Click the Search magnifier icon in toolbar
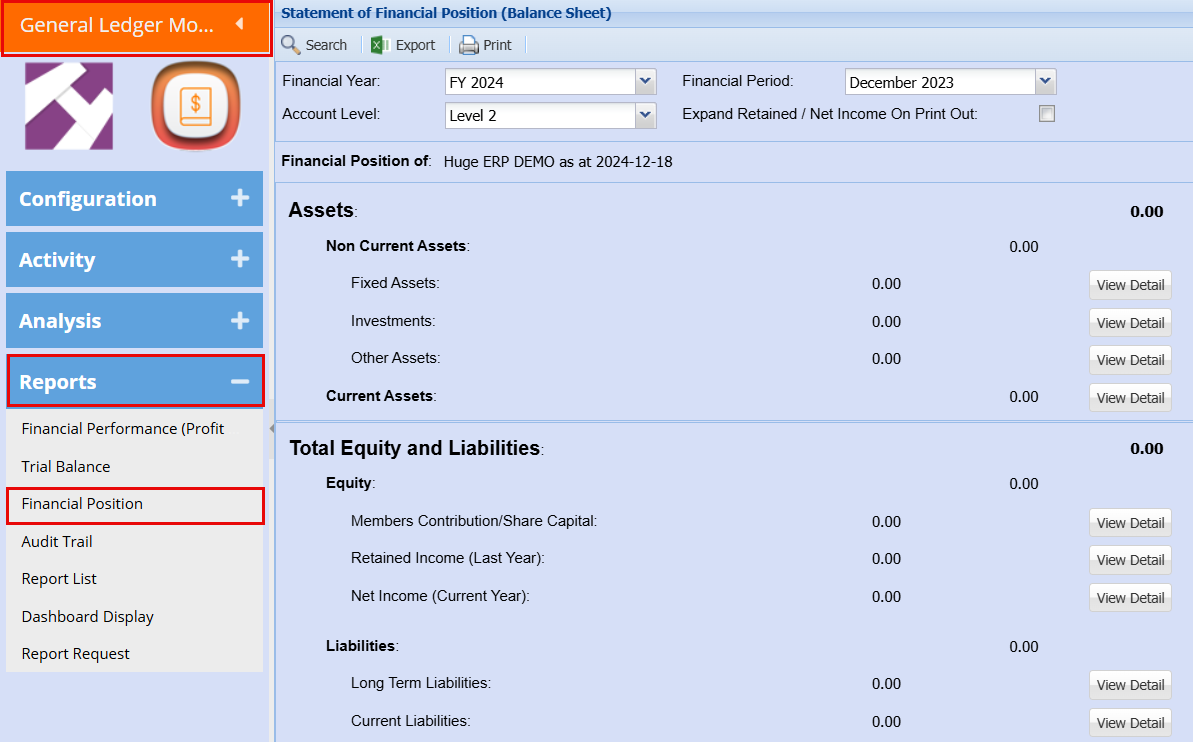The height and width of the screenshot is (742, 1193). click(x=291, y=45)
